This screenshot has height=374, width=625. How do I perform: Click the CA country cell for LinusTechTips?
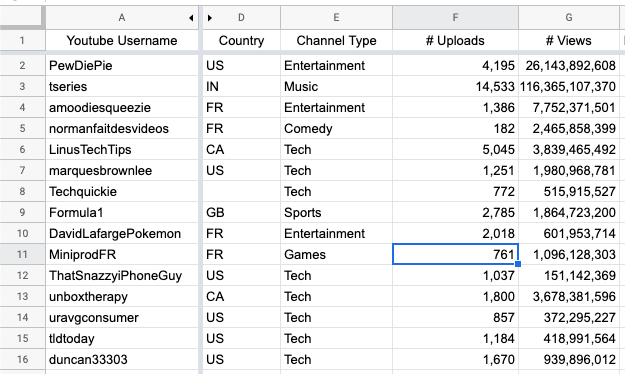point(242,150)
